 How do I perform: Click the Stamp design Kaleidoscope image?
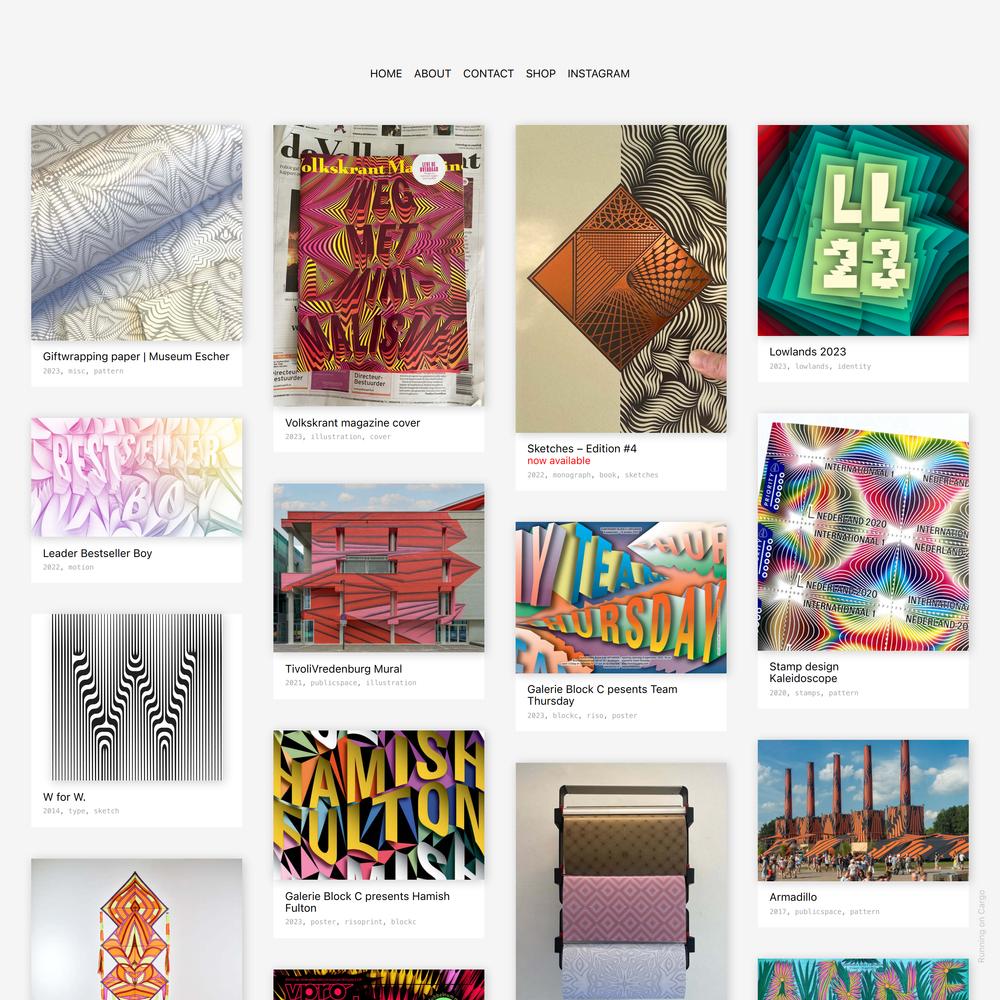[863, 532]
